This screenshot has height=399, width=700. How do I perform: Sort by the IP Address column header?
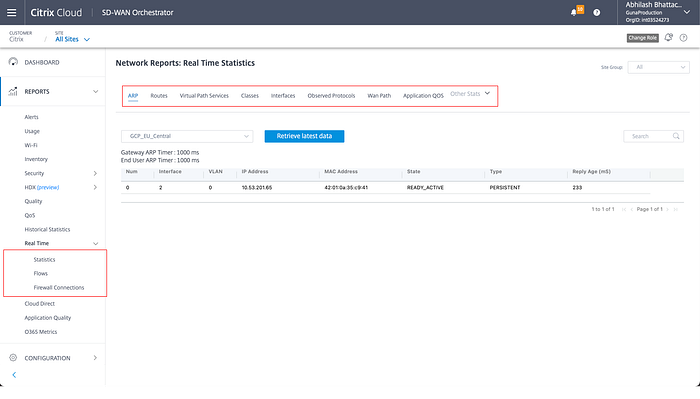tap(255, 171)
